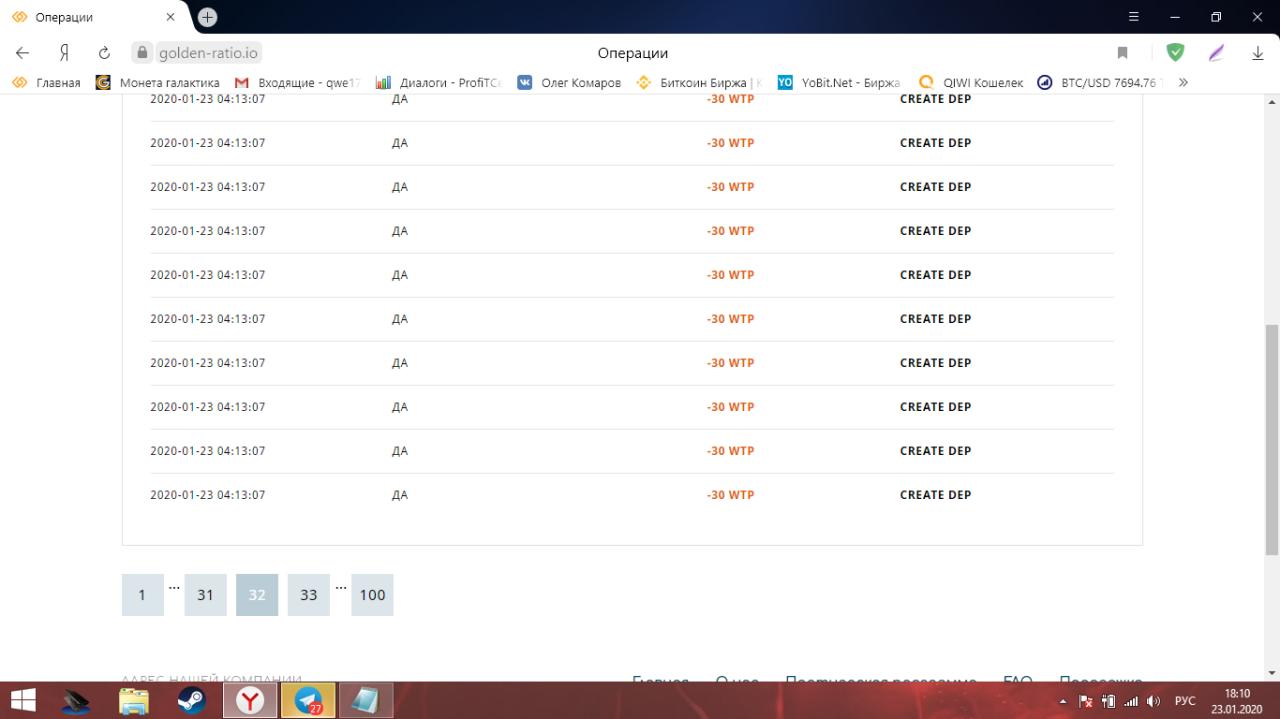Click the vertical page scrollbar thumb
Screen dimensions: 1280x719
tap(1272, 439)
